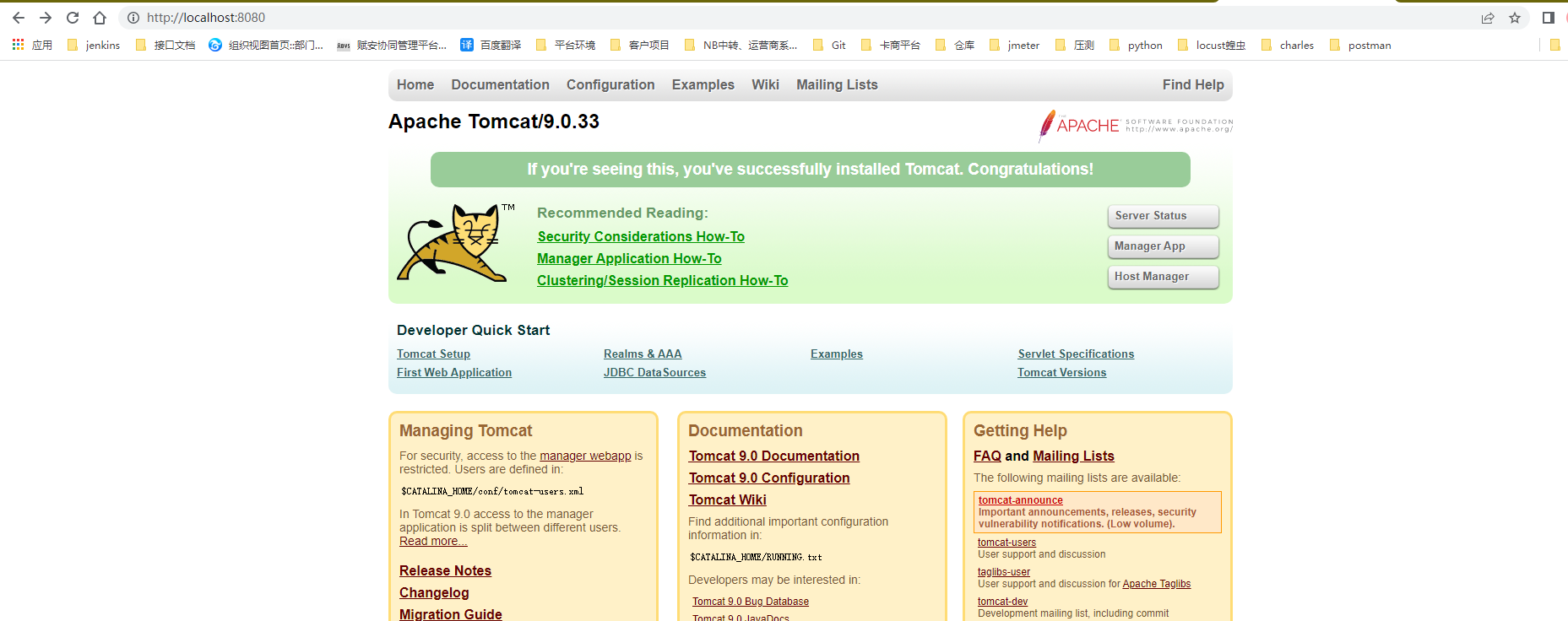The width and height of the screenshot is (1568, 621).
Task: Open the 百度翻译 bookmark
Action: click(491, 45)
